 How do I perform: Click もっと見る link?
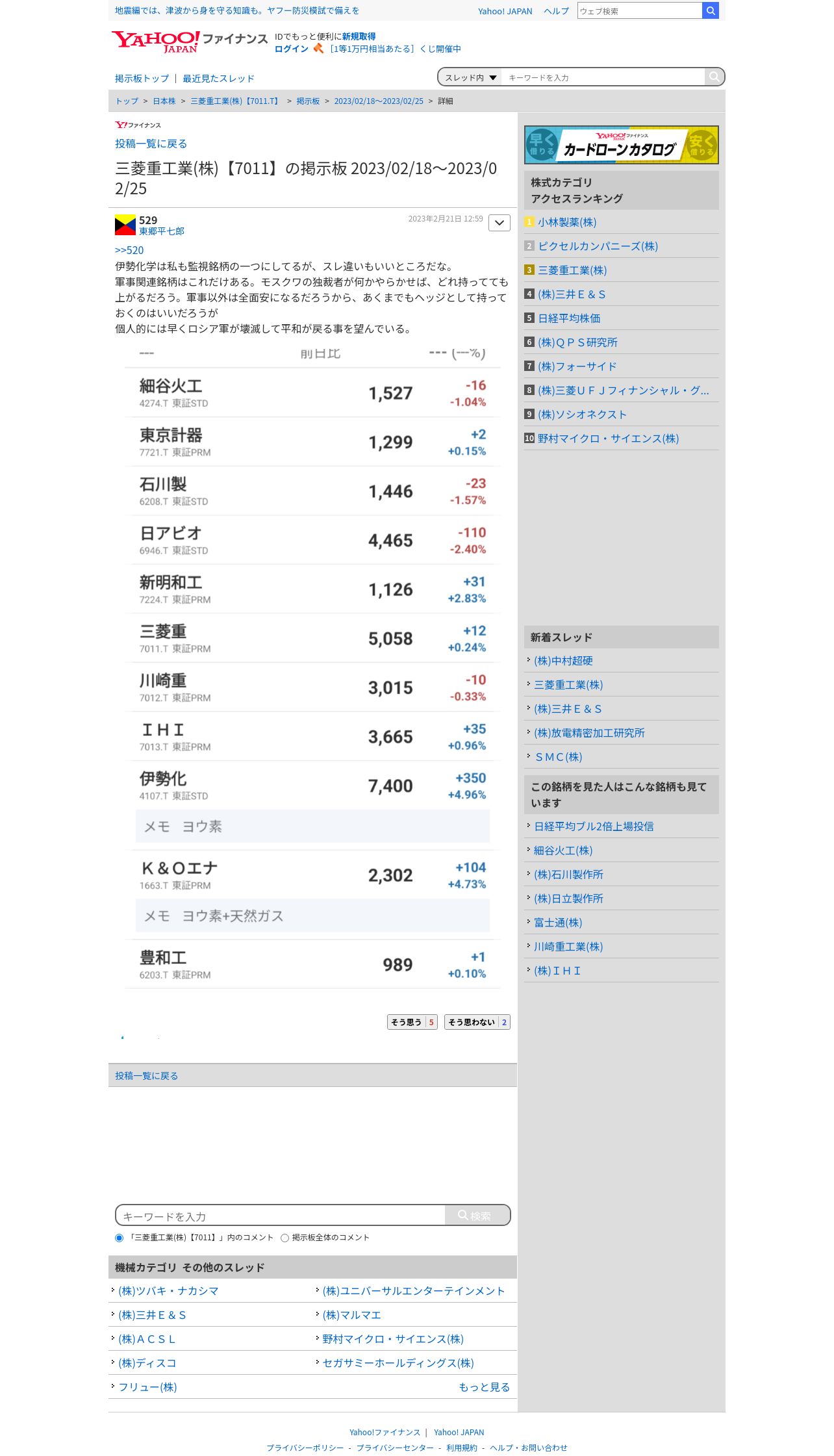click(484, 1387)
